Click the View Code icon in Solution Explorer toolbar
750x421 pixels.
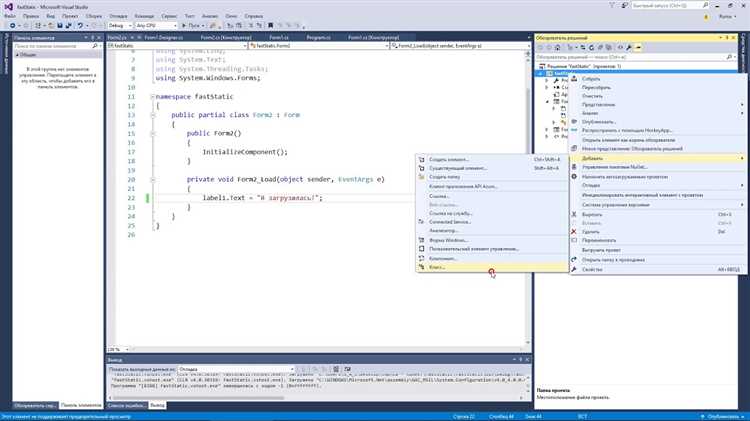click(x=620, y=47)
